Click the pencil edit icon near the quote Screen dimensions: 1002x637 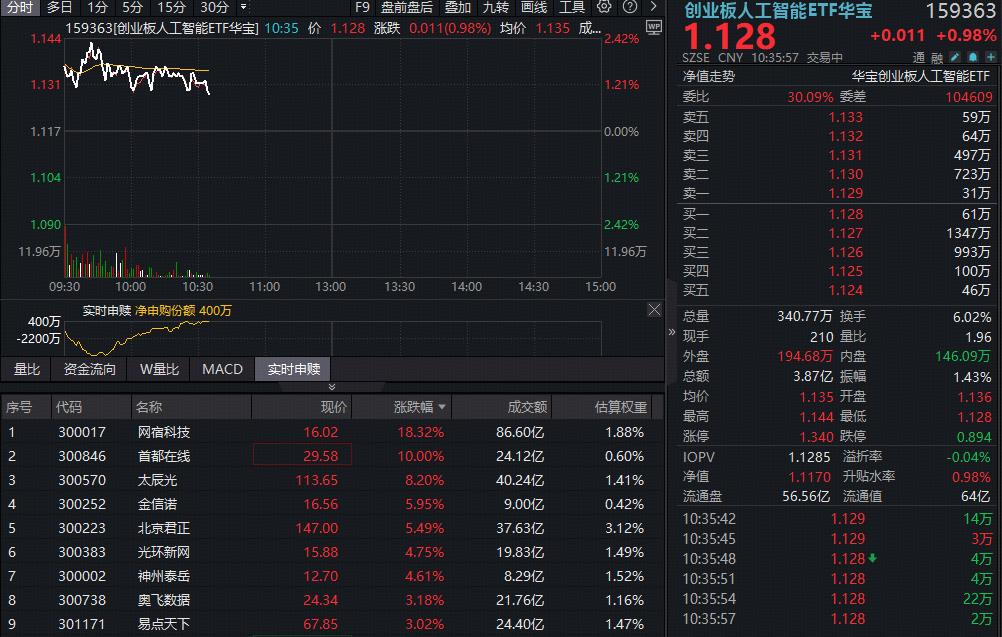(x=953, y=57)
